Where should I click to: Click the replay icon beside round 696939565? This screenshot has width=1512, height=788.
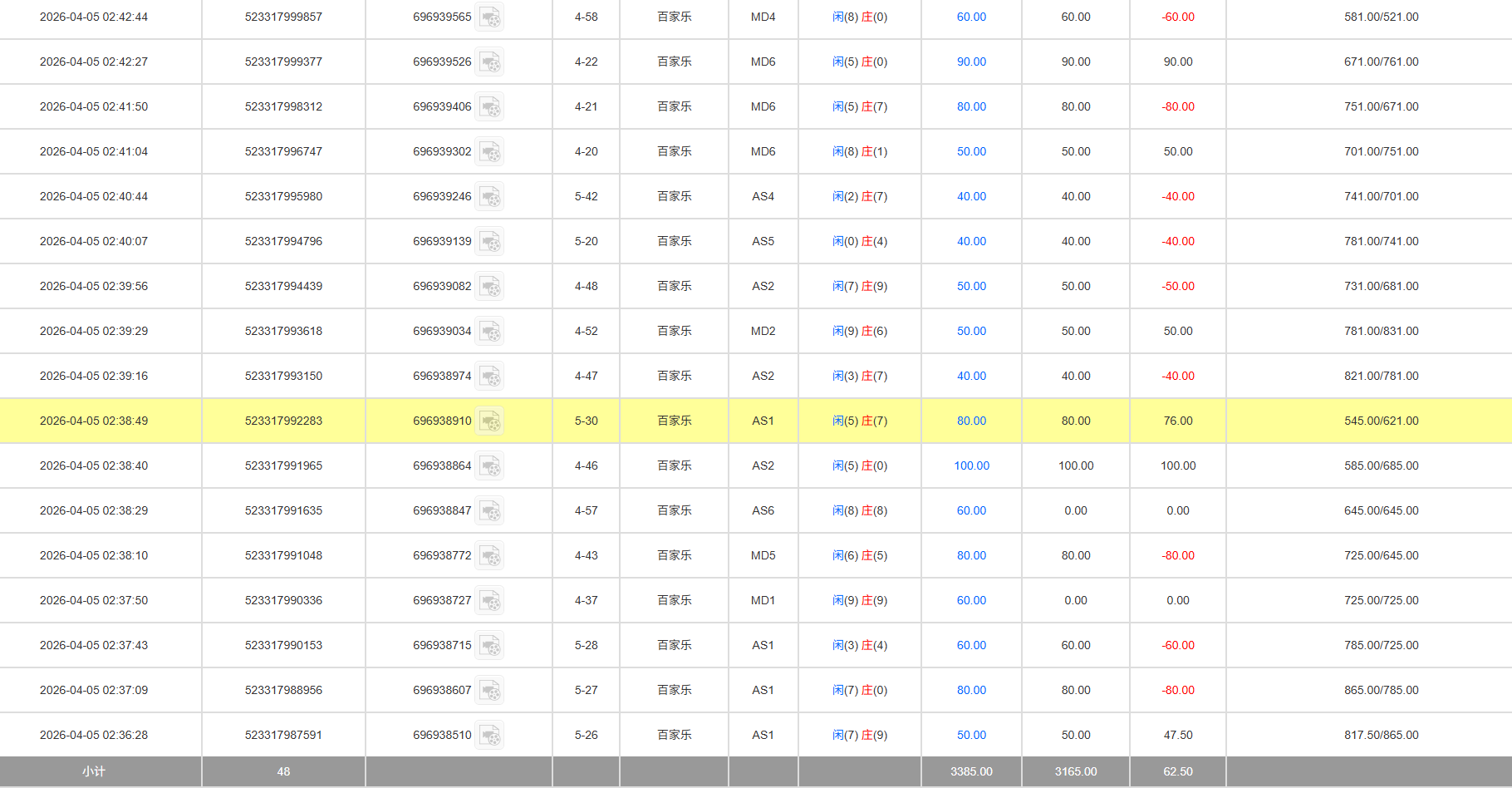(x=489, y=17)
